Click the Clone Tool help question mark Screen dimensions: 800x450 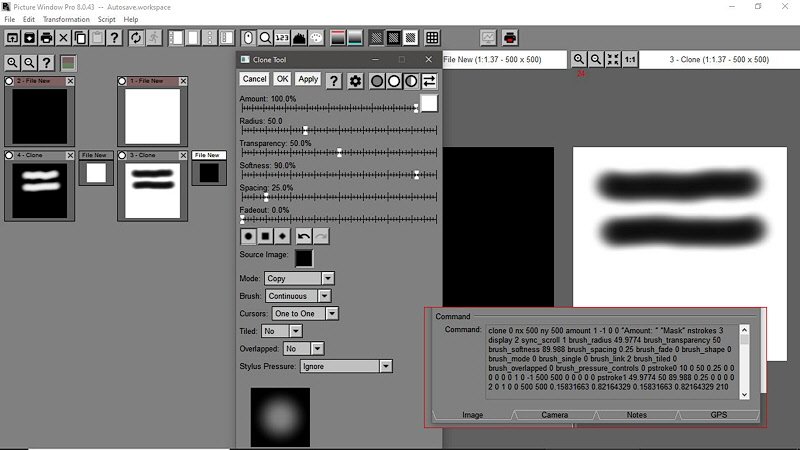[334, 80]
